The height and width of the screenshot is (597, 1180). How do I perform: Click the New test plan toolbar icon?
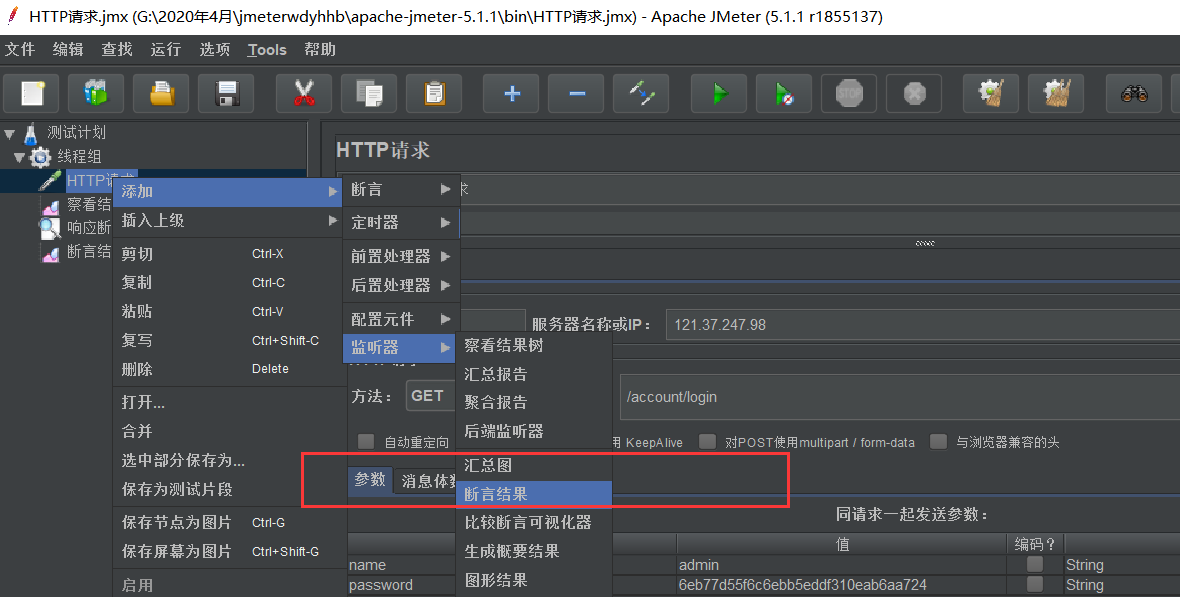32,93
